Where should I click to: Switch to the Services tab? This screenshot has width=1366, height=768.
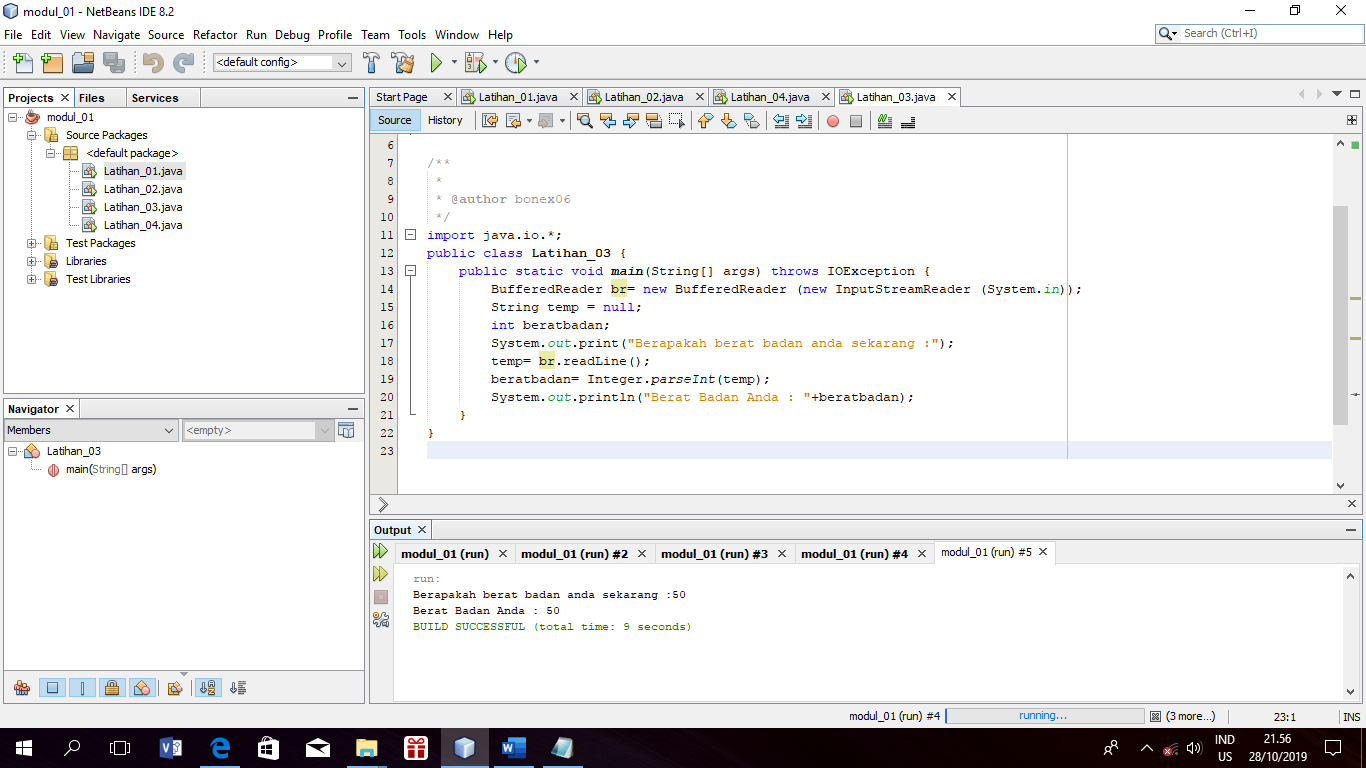[x=155, y=98]
